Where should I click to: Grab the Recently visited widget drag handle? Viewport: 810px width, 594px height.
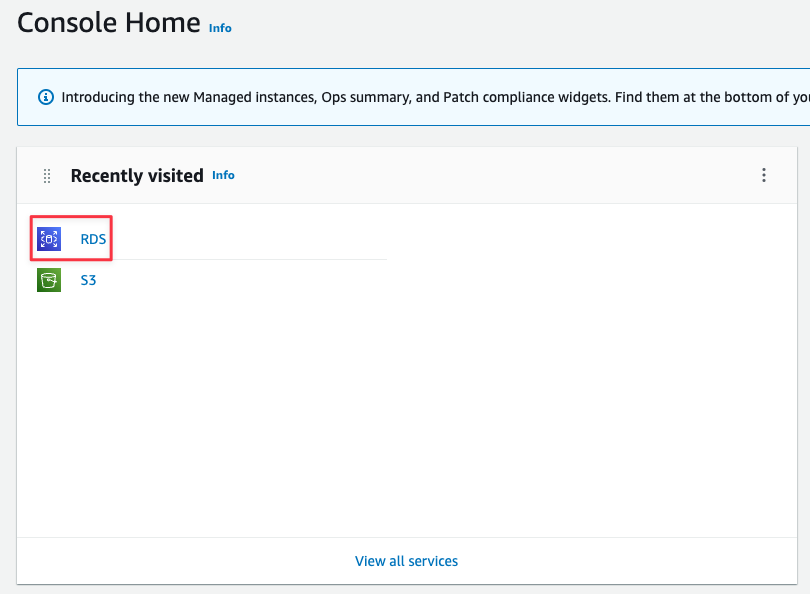pyautogui.click(x=47, y=176)
